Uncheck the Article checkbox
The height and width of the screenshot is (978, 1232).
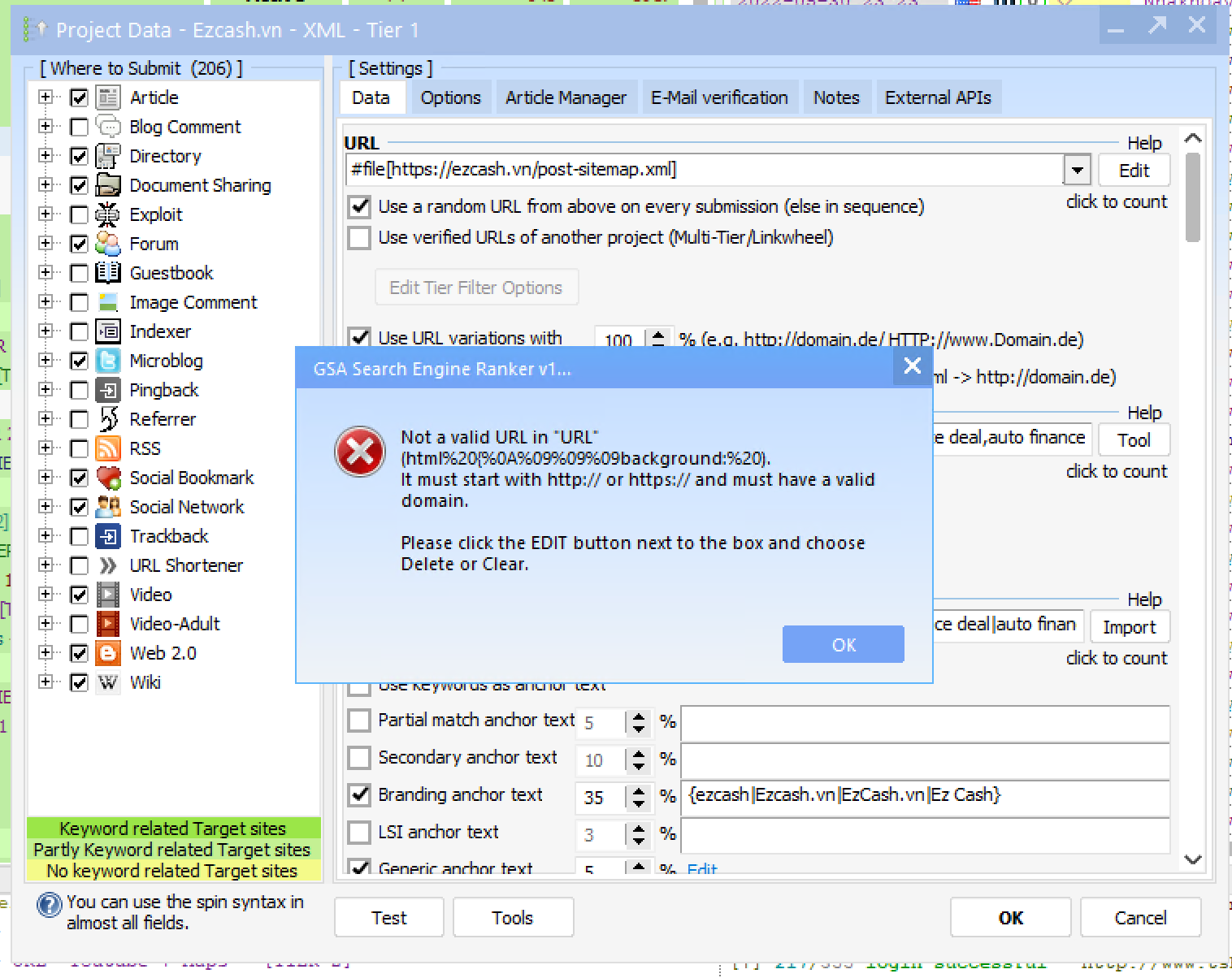pyautogui.click(x=79, y=98)
